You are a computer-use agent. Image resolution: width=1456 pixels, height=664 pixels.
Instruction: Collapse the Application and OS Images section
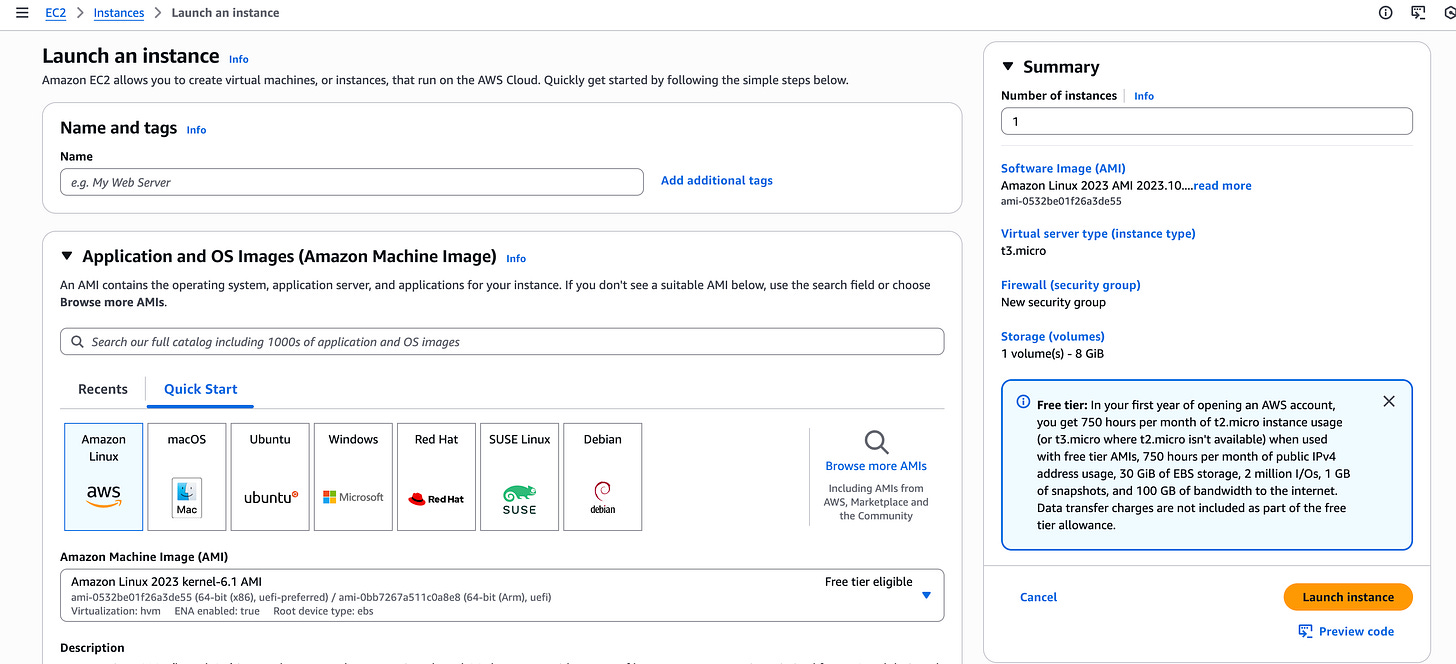coord(67,257)
